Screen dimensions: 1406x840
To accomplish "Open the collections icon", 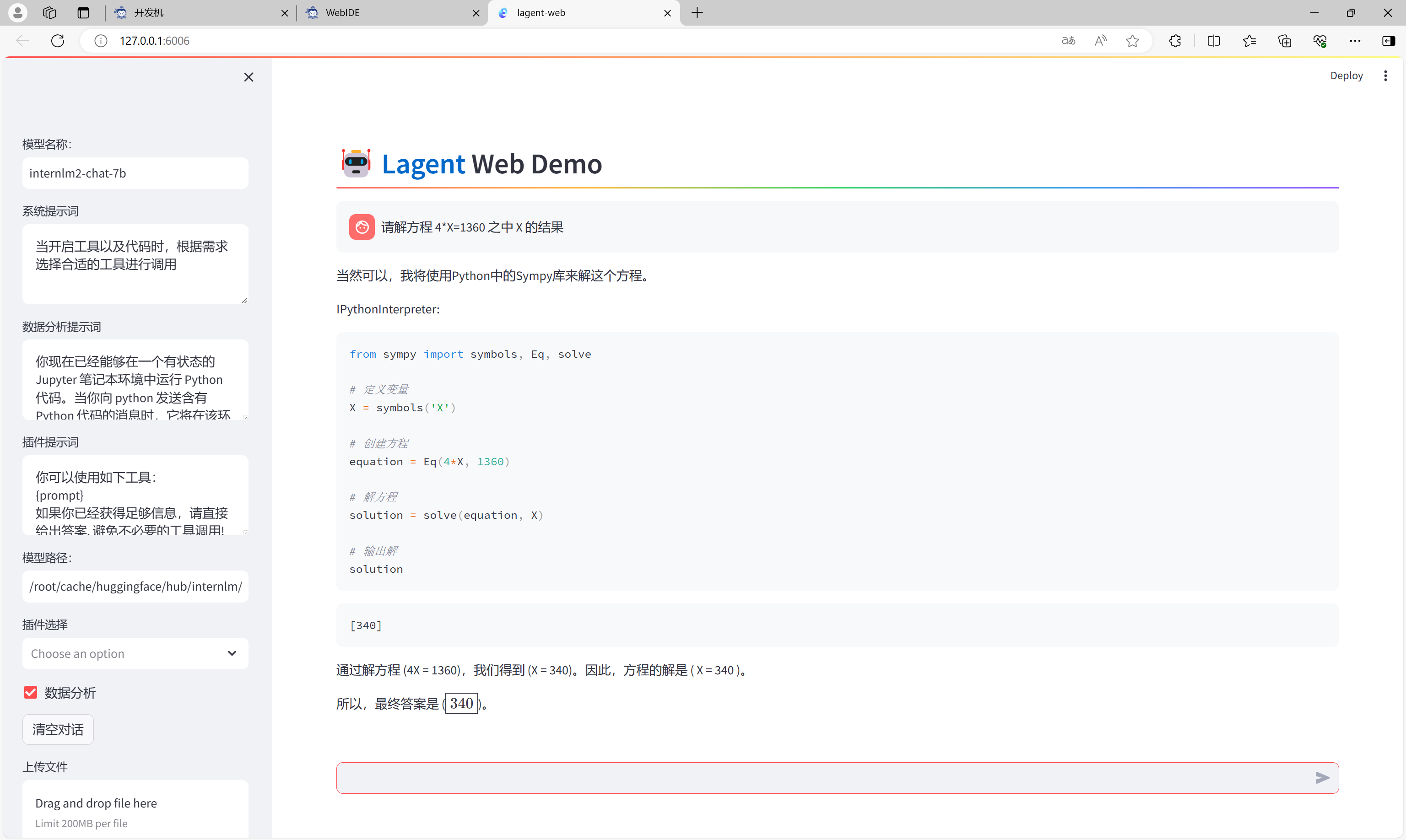I will click(x=1285, y=41).
